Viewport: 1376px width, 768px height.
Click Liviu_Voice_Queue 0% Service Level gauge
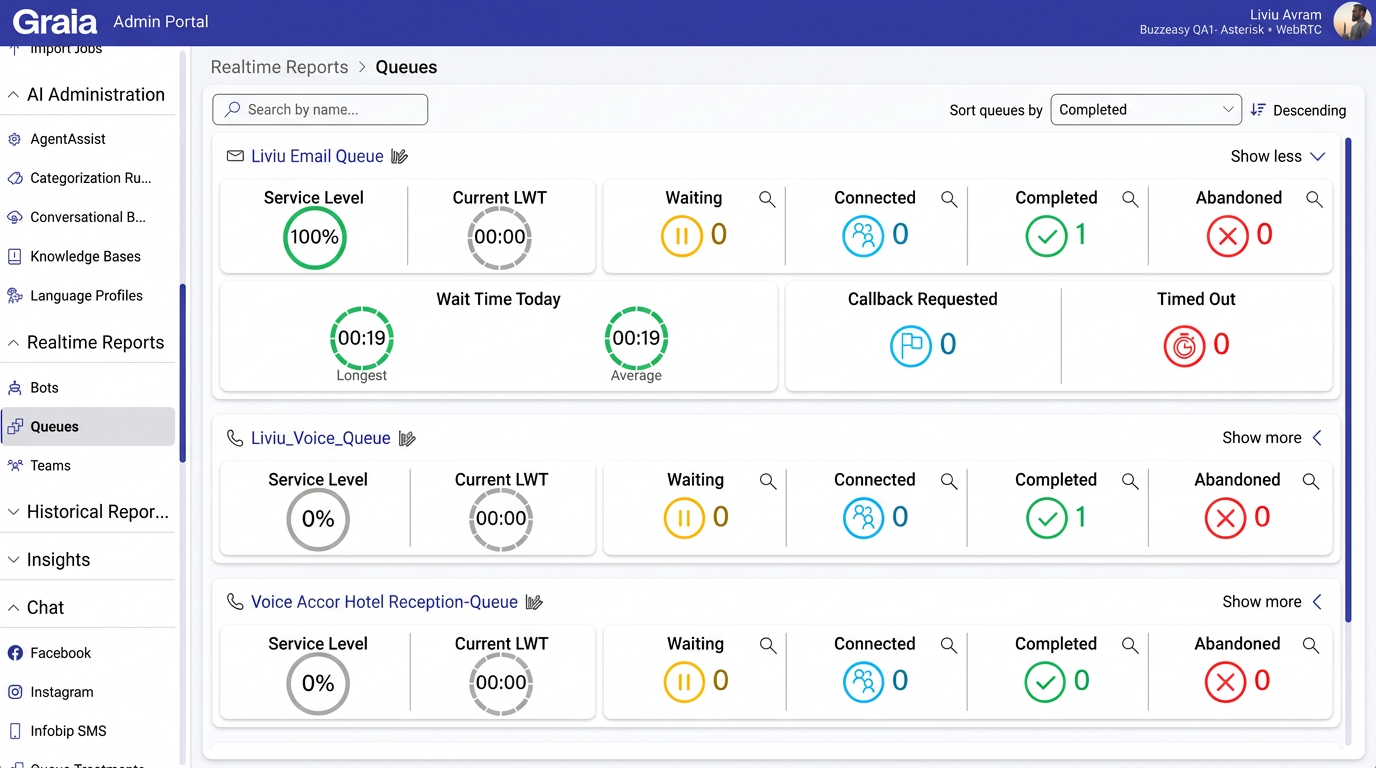[x=318, y=520]
